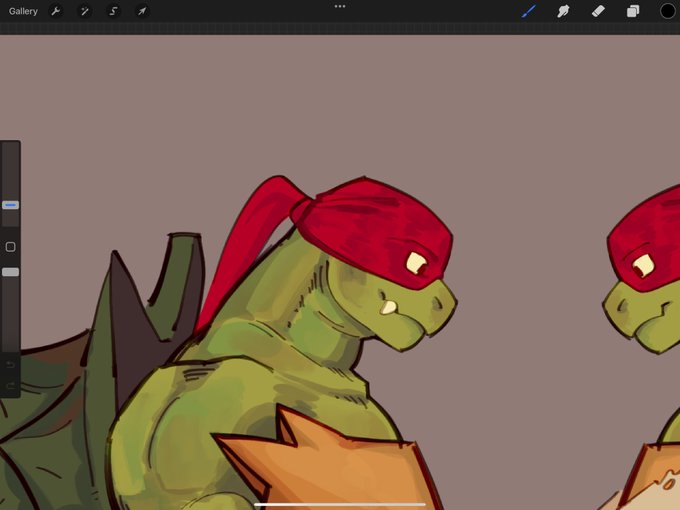Activate the Transform arrow tool
680x510 pixels.
(142, 11)
